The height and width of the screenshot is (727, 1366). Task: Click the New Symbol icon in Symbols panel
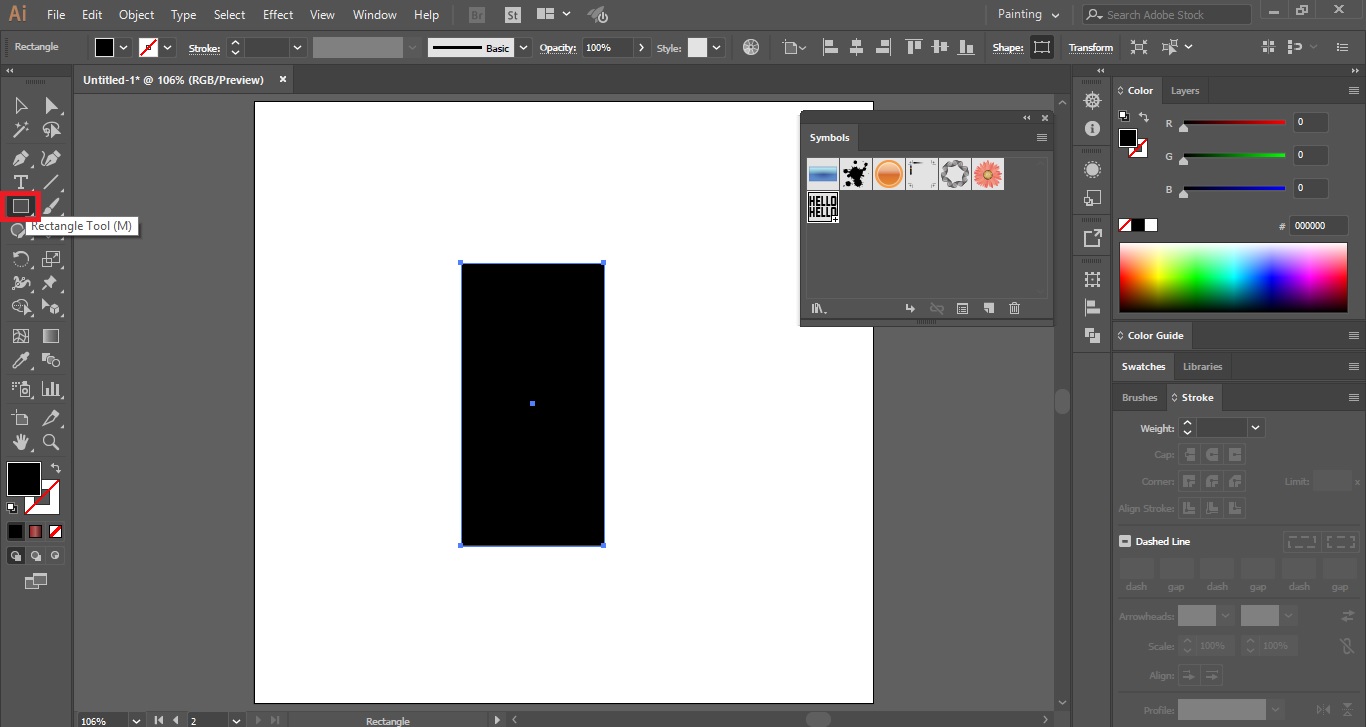(988, 308)
